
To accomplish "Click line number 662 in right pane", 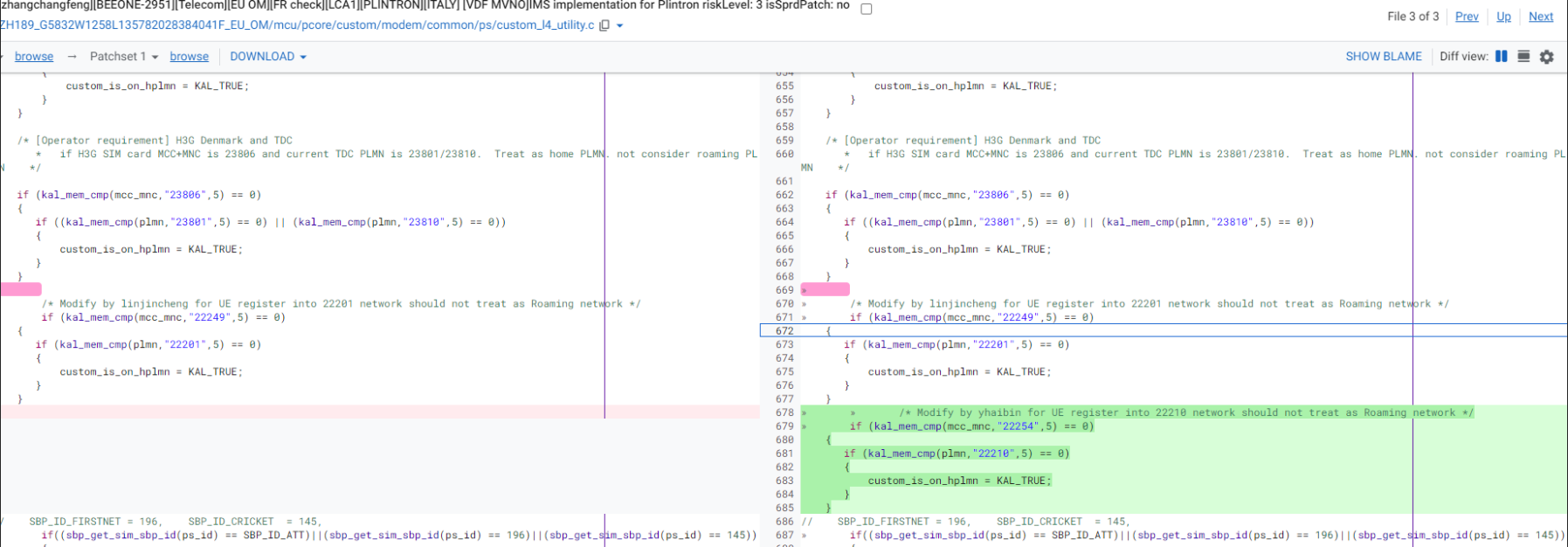I will tap(784, 195).
